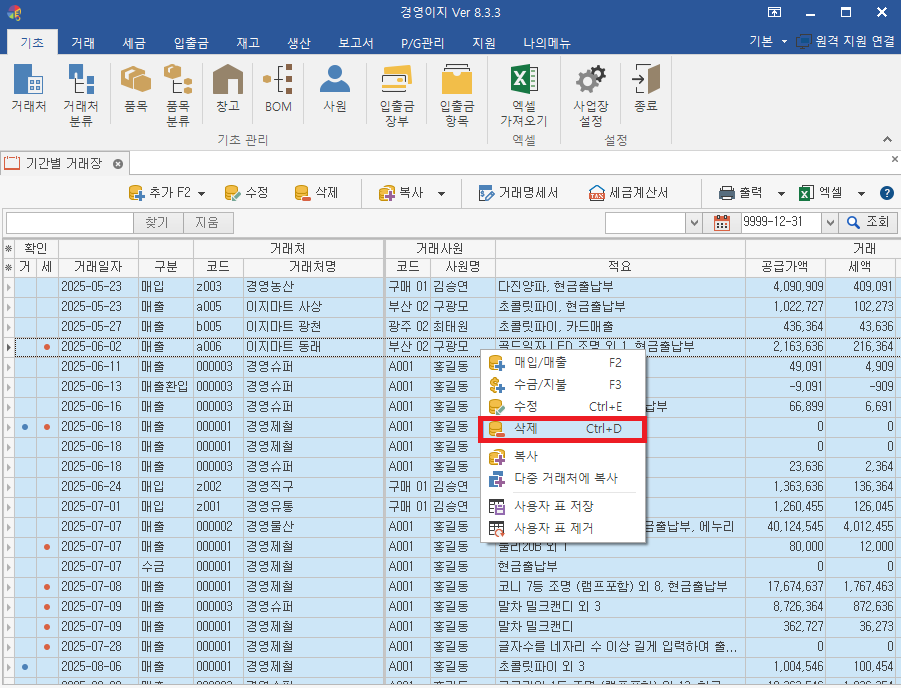Select 다중 거래처에 복사 menu entry
Screen dimensions: 901x688
[x=565, y=478]
